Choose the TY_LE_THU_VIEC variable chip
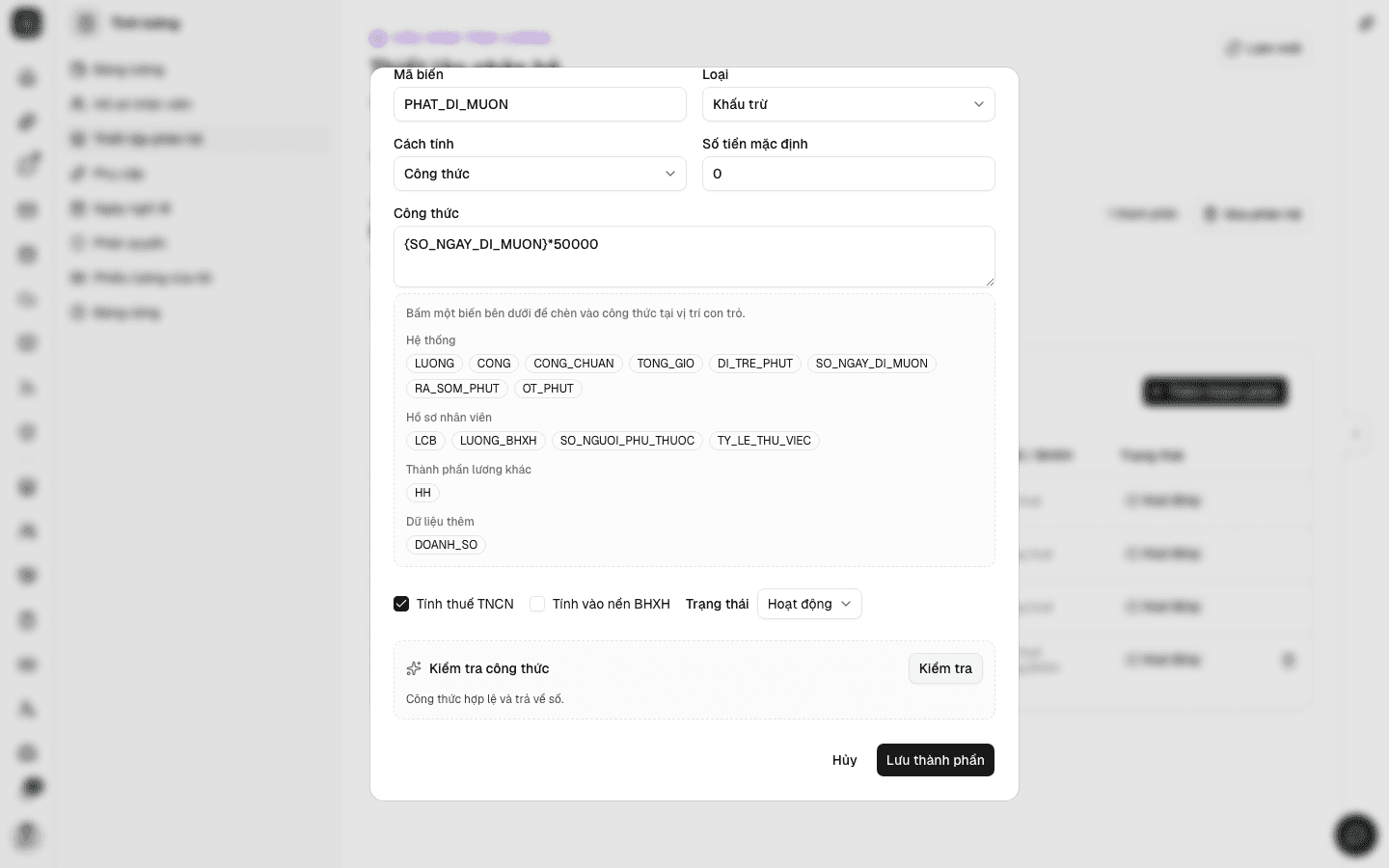1389x868 pixels. (x=764, y=441)
